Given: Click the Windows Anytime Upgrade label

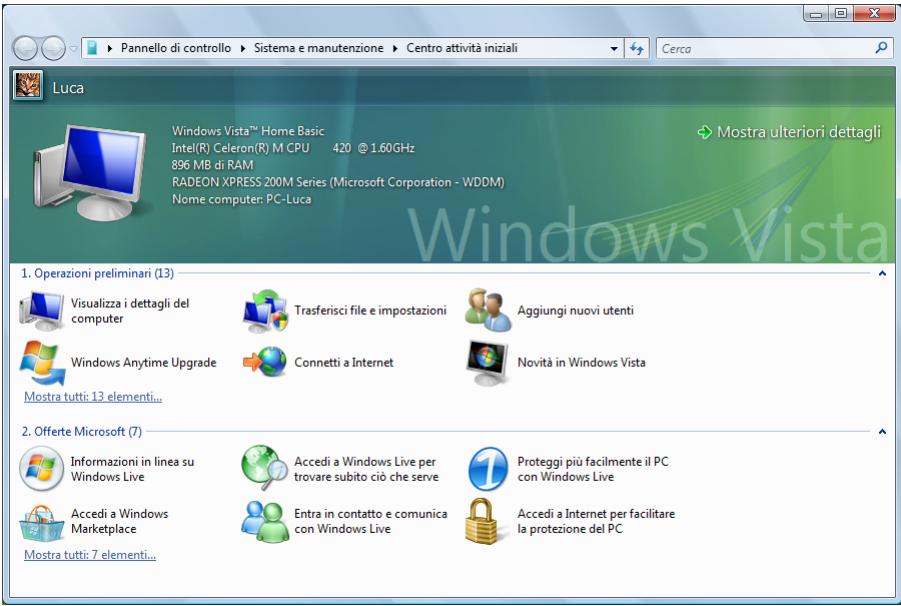Looking at the screenshot, I should pyautogui.click(x=144, y=362).
